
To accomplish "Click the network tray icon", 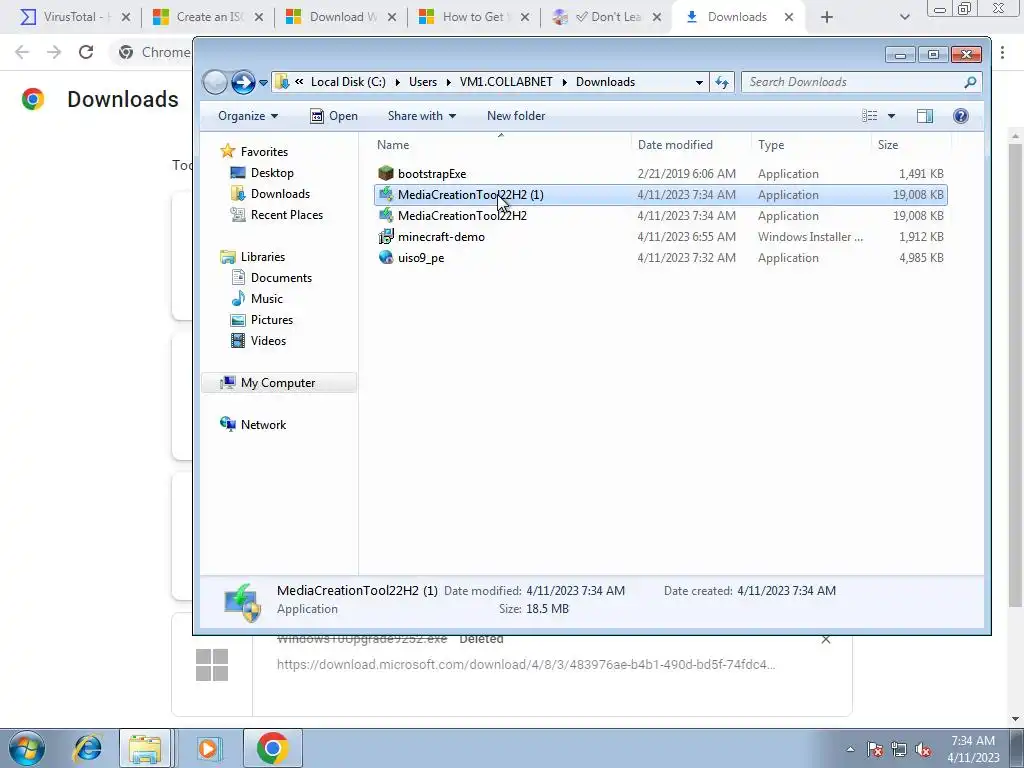I will [899, 749].
